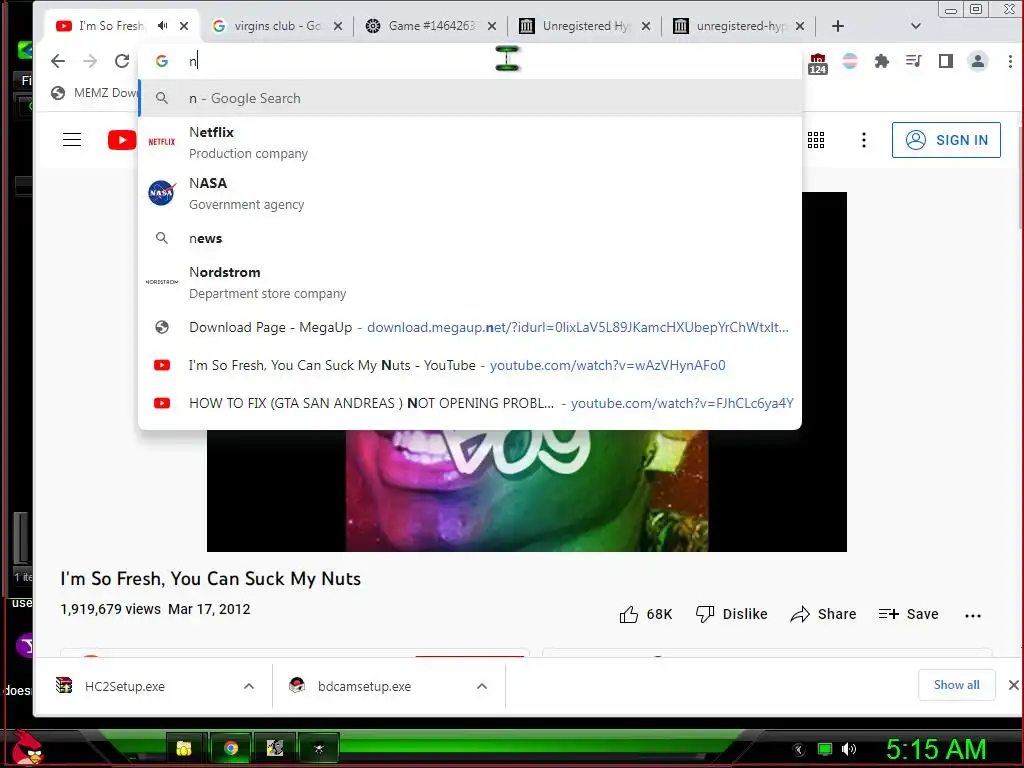This screenshot has width=1024, height=768.
Task: Open a new tab with the plus button
Action: click(x=838, y=26)
